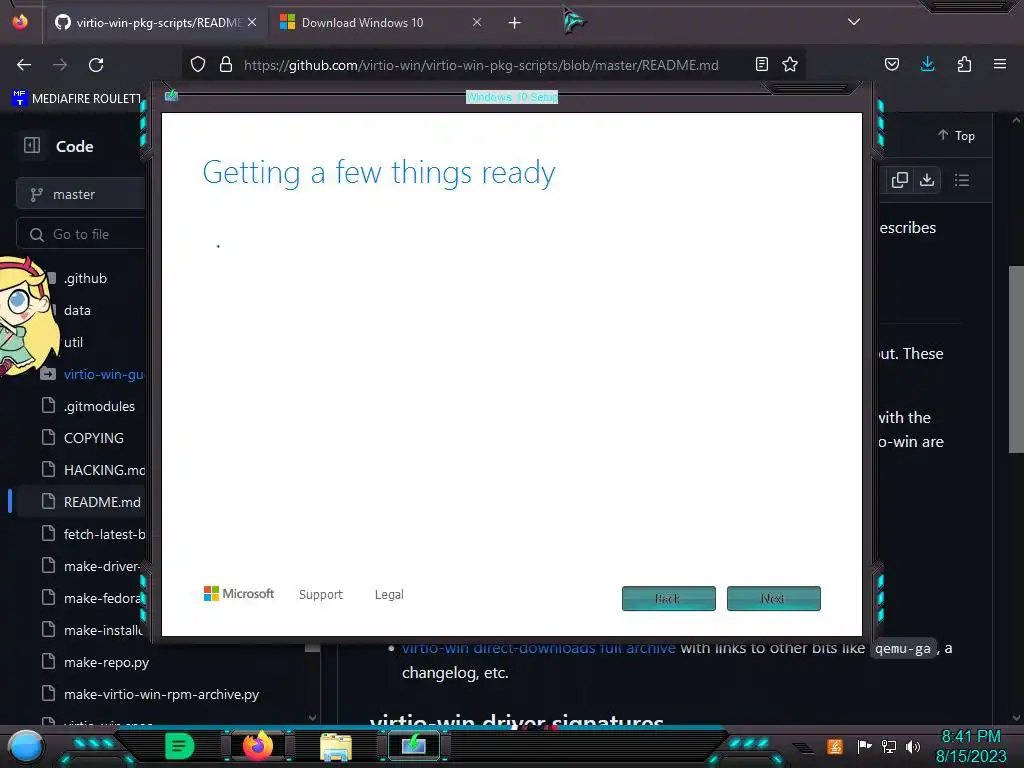Screen dimensions: 1024x768
Task: Bookmark this page with the star icon
Action: [790, 64]
